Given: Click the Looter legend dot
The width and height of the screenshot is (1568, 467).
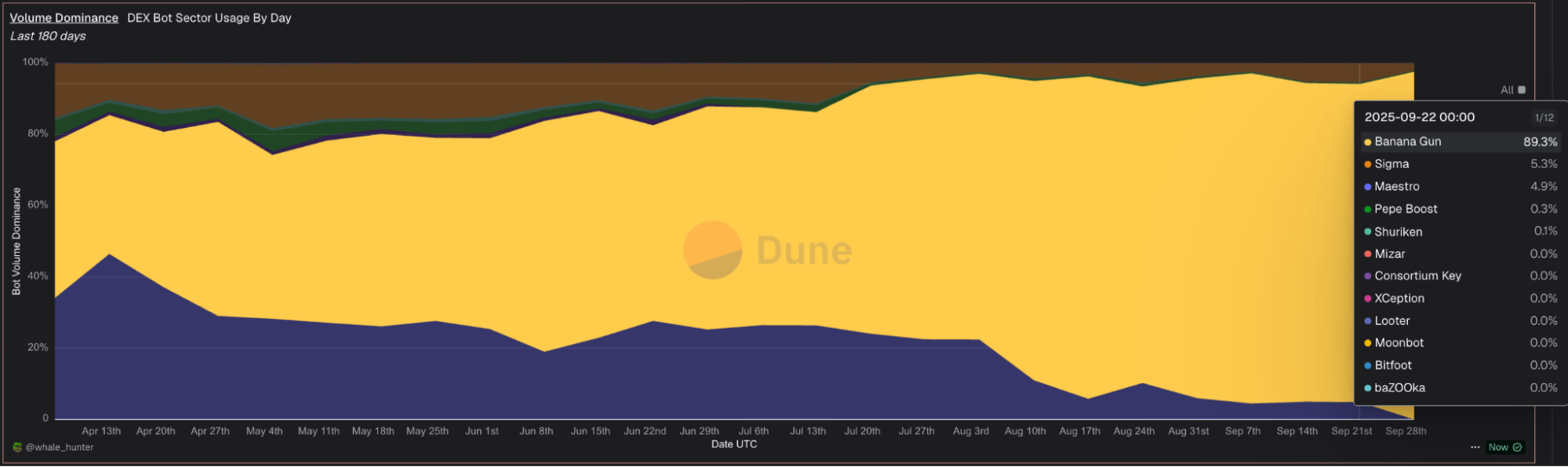Looking at the screenshot, I should (x=1367, y=321).
